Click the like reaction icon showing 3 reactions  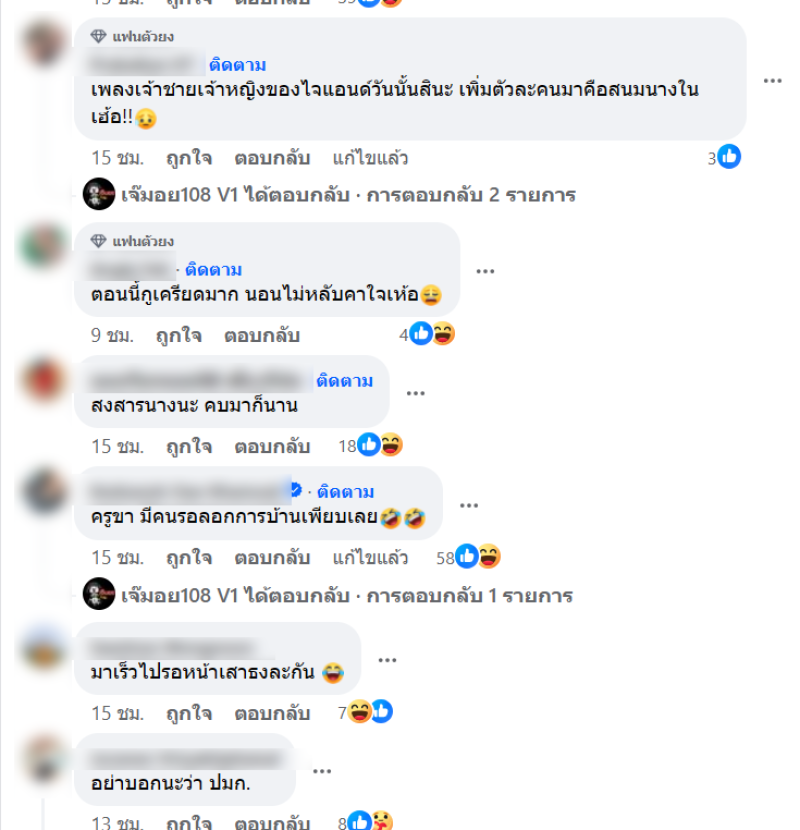coord(730,157)
